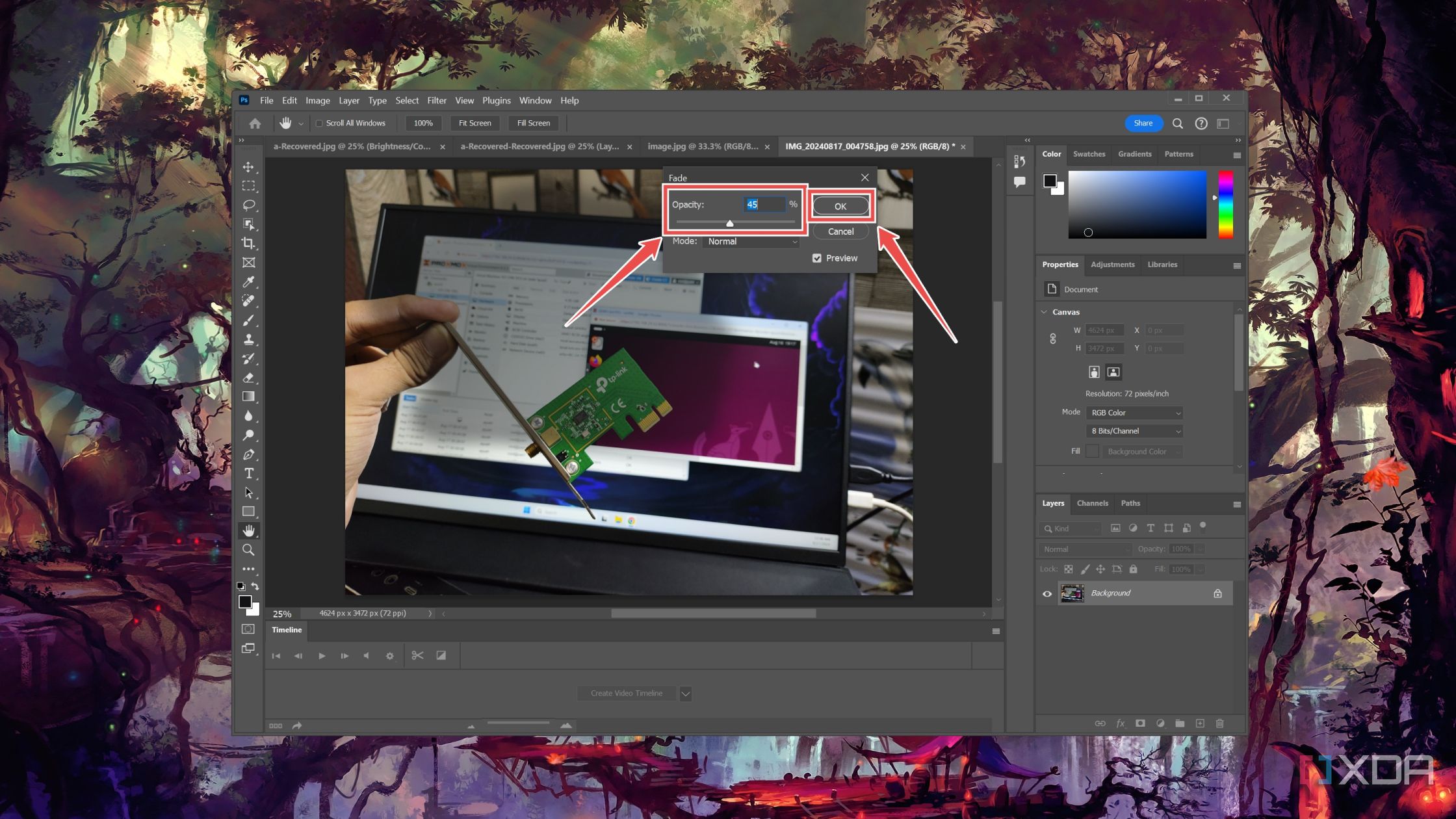The image size is (1456, 819).
Task: Select the Rectangular Marquee tool
Action: [248, 186]
